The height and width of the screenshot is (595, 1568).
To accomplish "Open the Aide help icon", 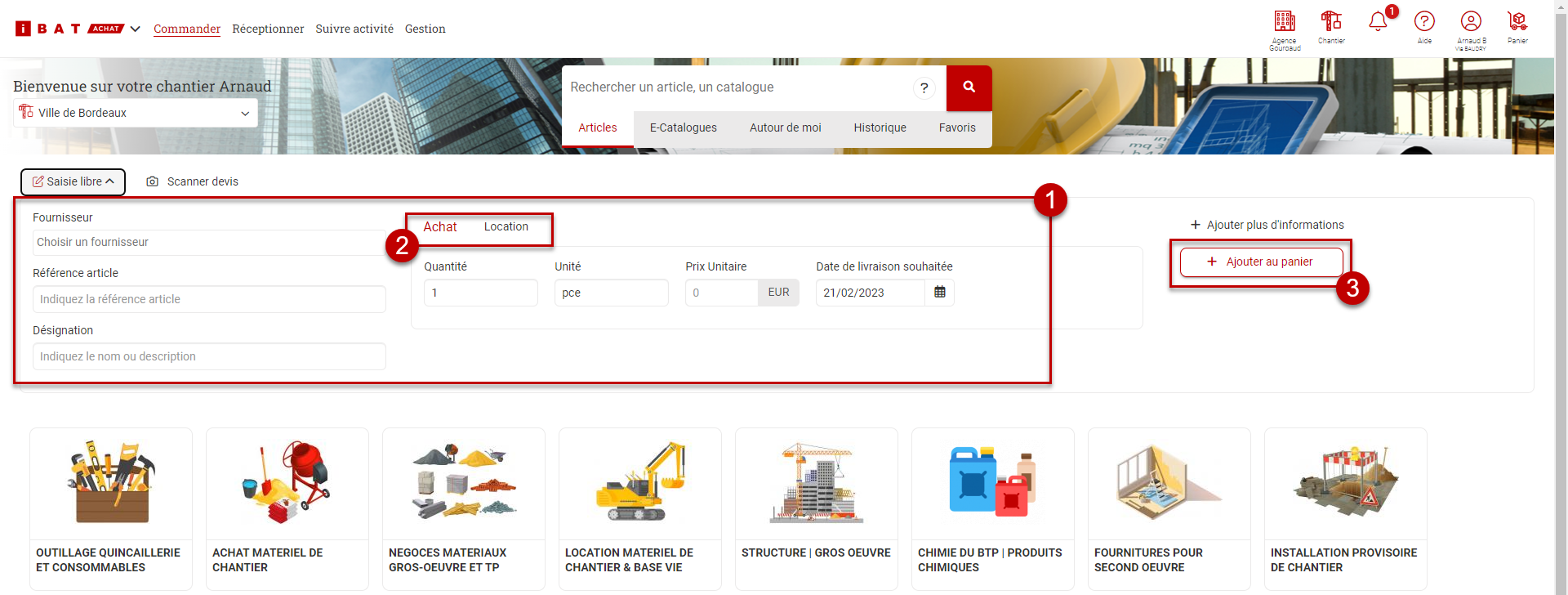I will click(1424, 22).
